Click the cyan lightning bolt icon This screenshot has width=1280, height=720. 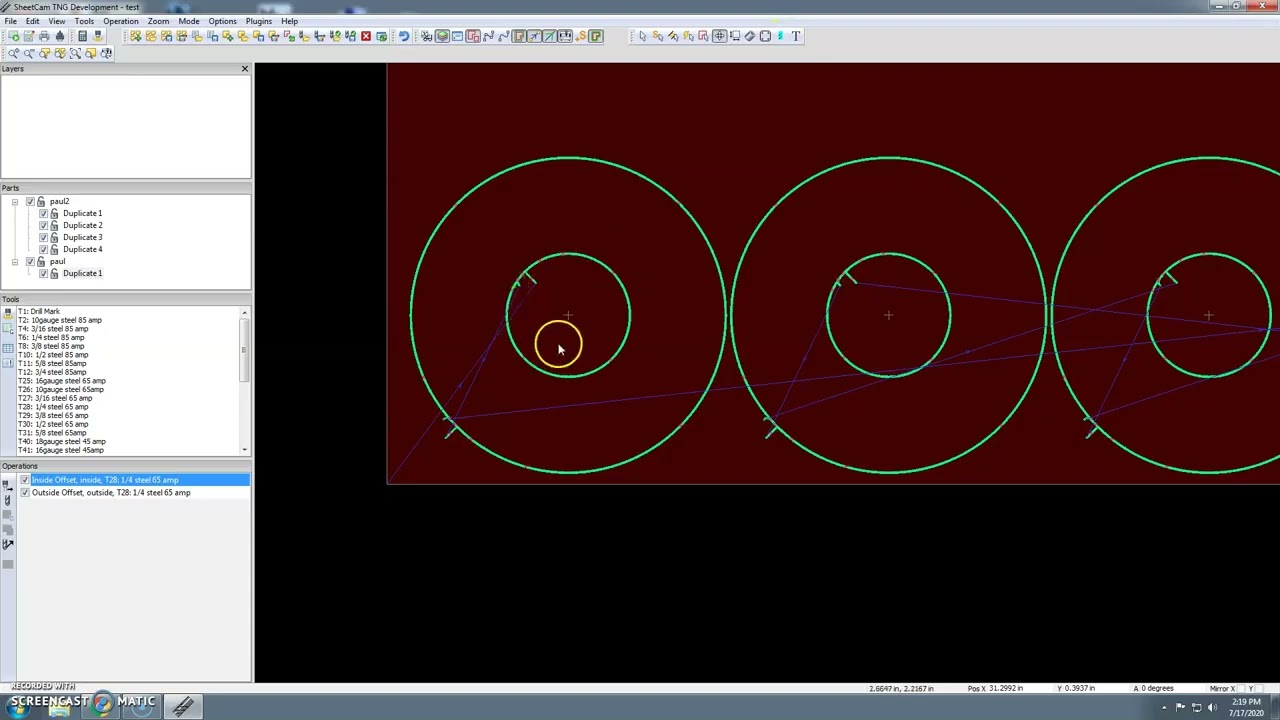[780, 36]
